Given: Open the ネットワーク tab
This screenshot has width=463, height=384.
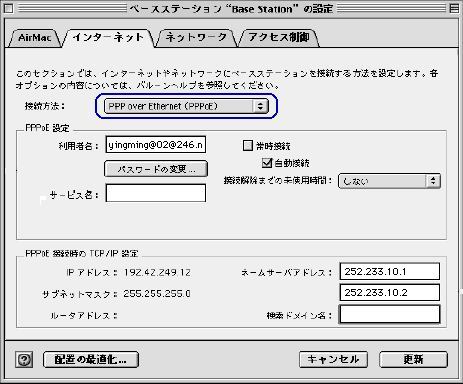Looking at the screenshot, I should click(196, 38).
